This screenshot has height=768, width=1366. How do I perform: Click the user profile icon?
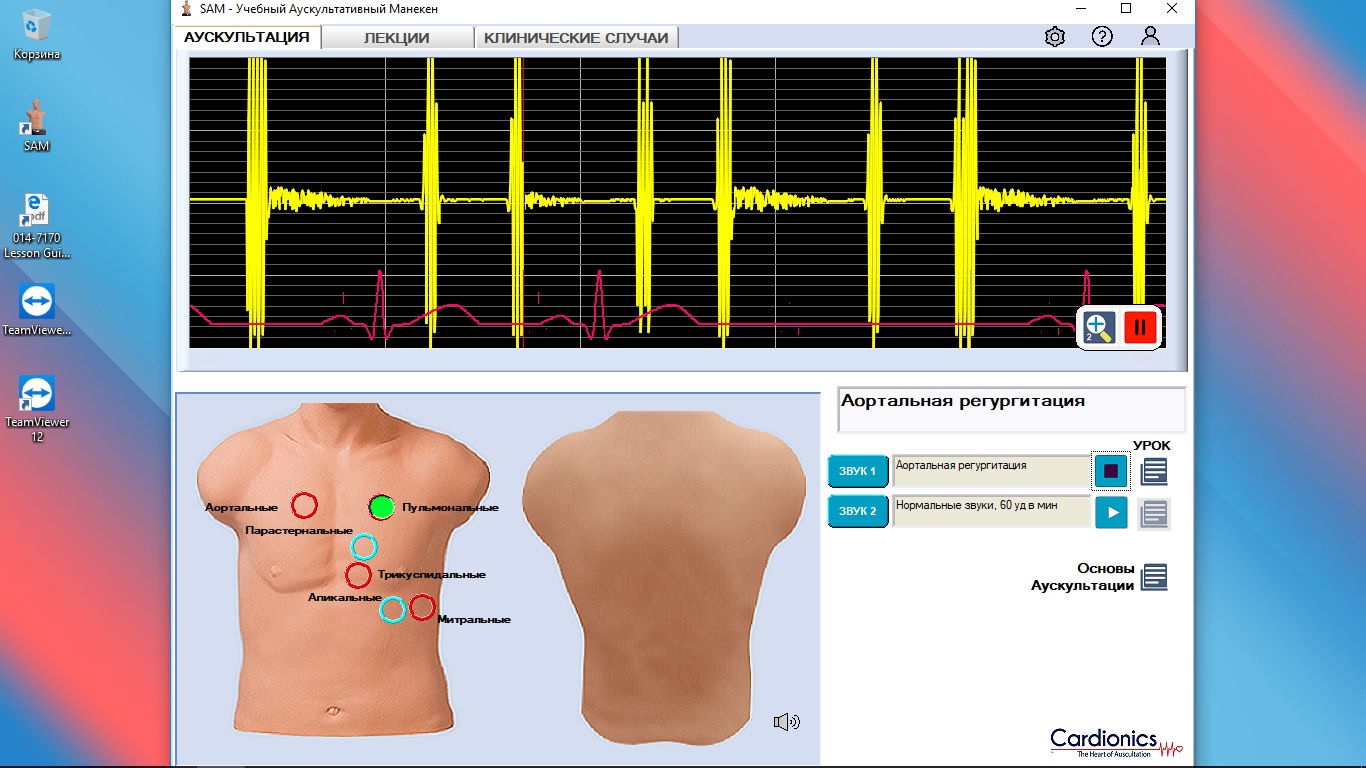click(x=1150, y=36)
